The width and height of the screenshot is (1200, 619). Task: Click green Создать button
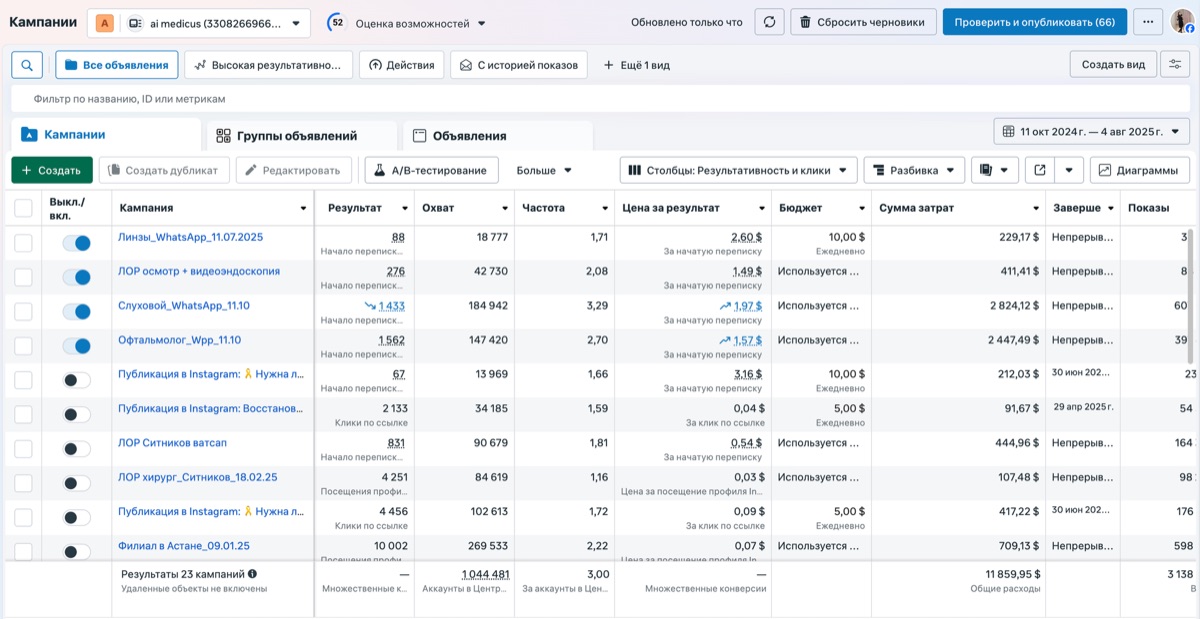tap(52, 170)
